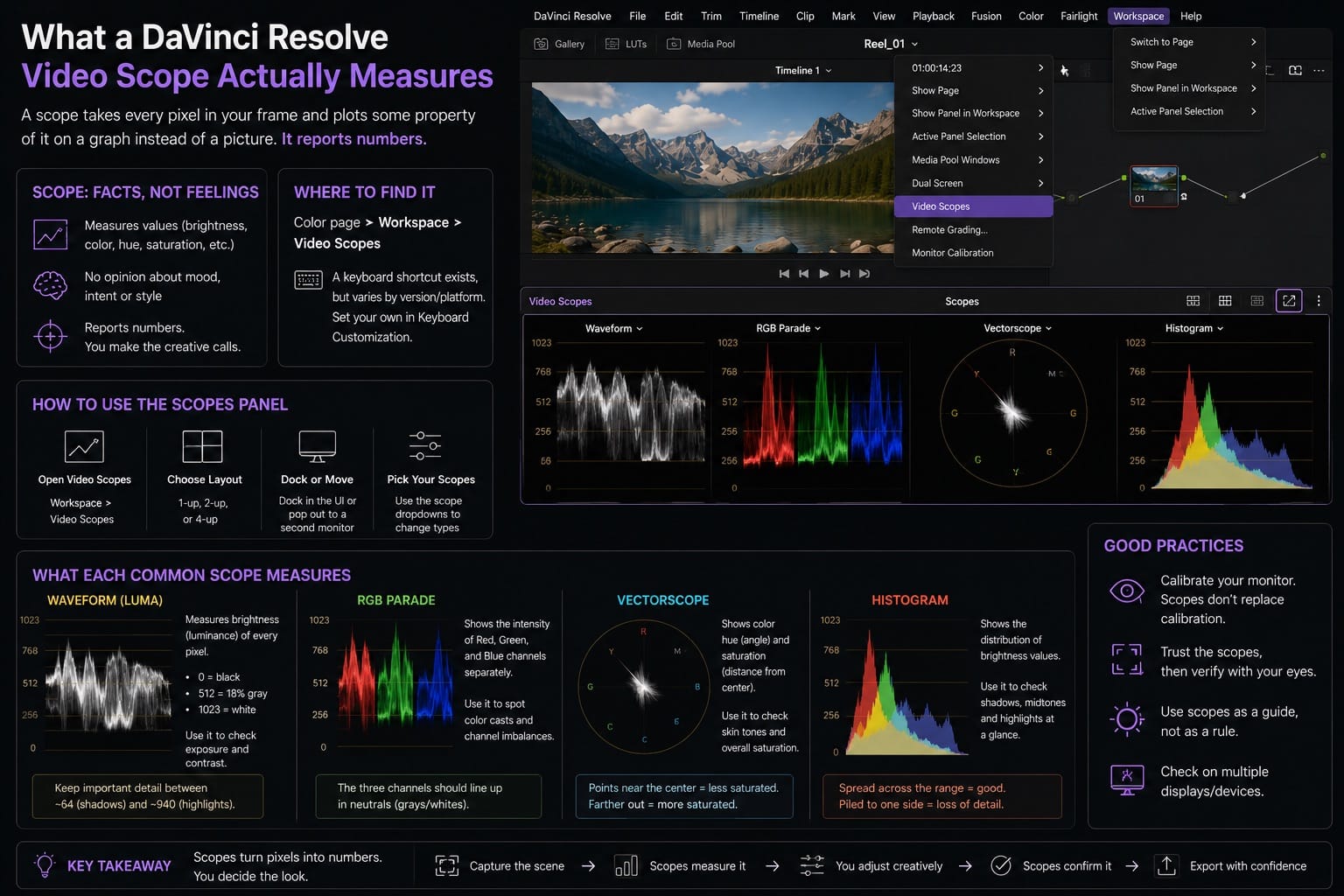Click the Scopes title in the panel header
This screenshot has height=896, width=1344.
[962, 301]
